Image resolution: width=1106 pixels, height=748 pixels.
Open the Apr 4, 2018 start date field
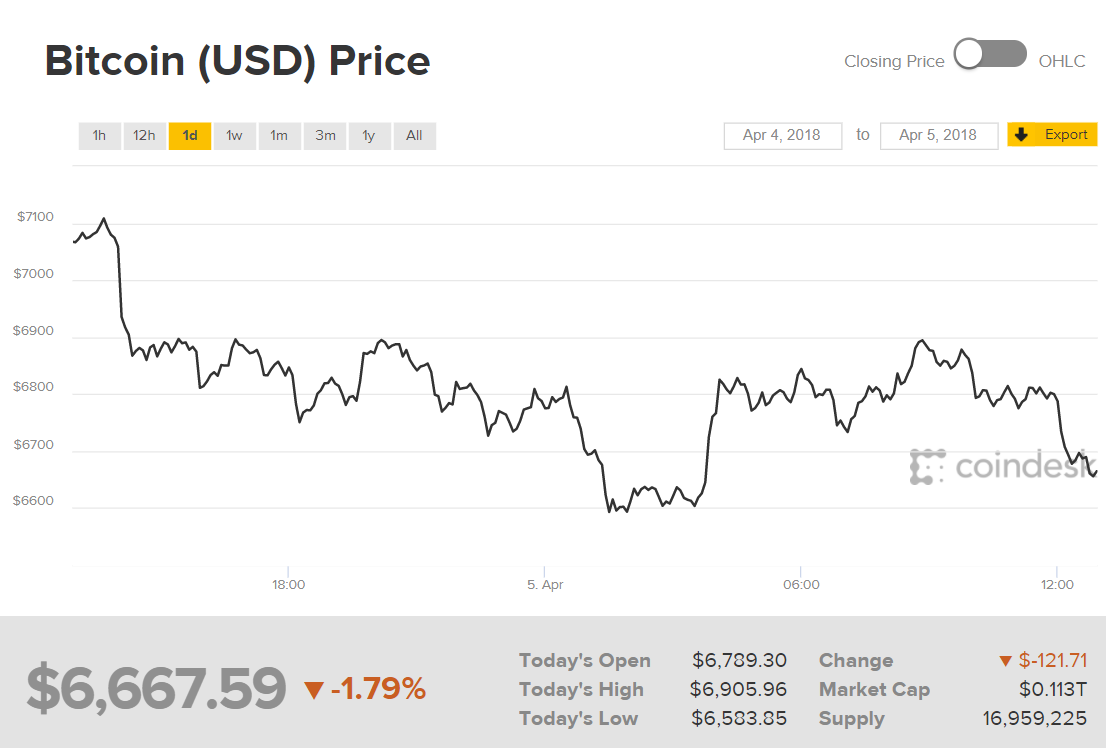(782, 135)
